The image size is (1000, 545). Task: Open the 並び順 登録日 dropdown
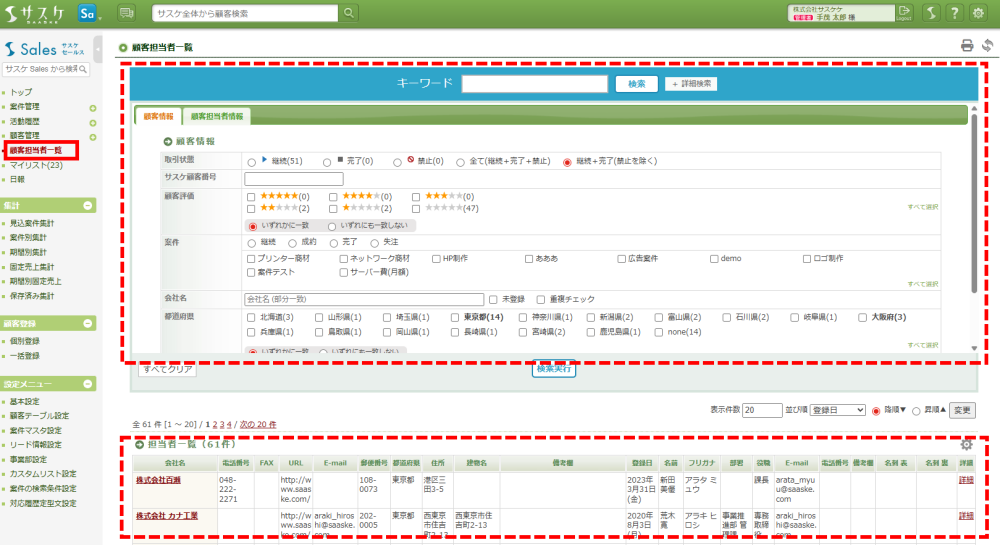pos(840,410)
